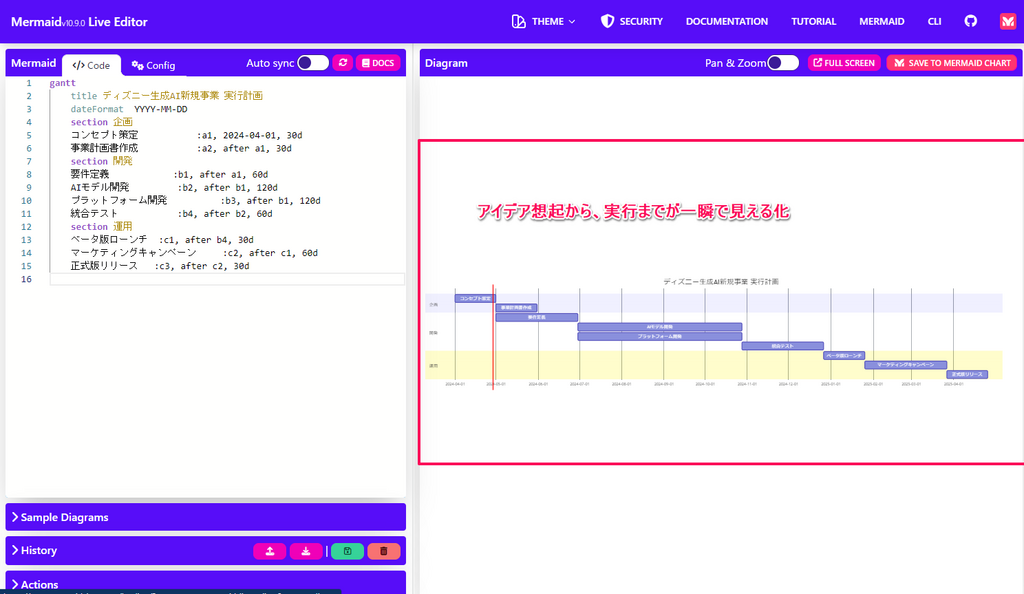
Task: Click the red delete history icon
Action: pos(383,551)
